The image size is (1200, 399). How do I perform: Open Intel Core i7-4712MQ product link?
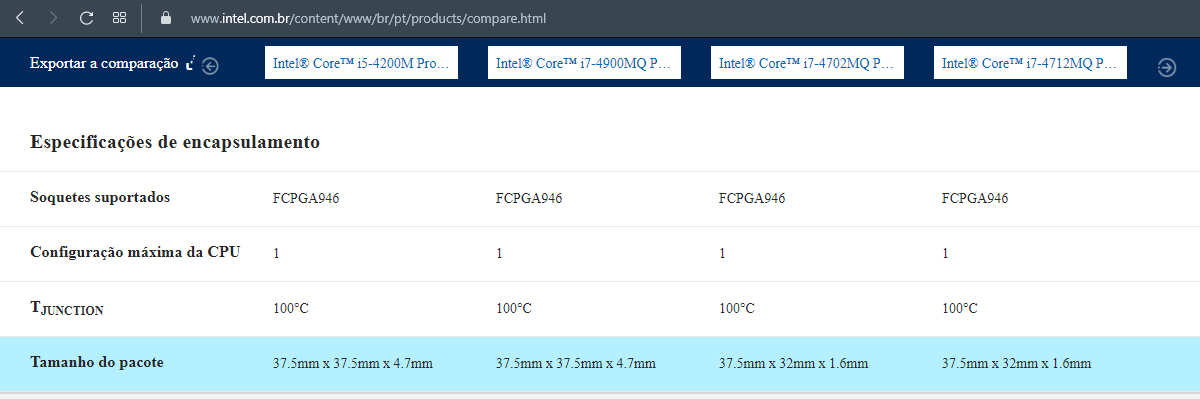click(x=1030, y=62)
